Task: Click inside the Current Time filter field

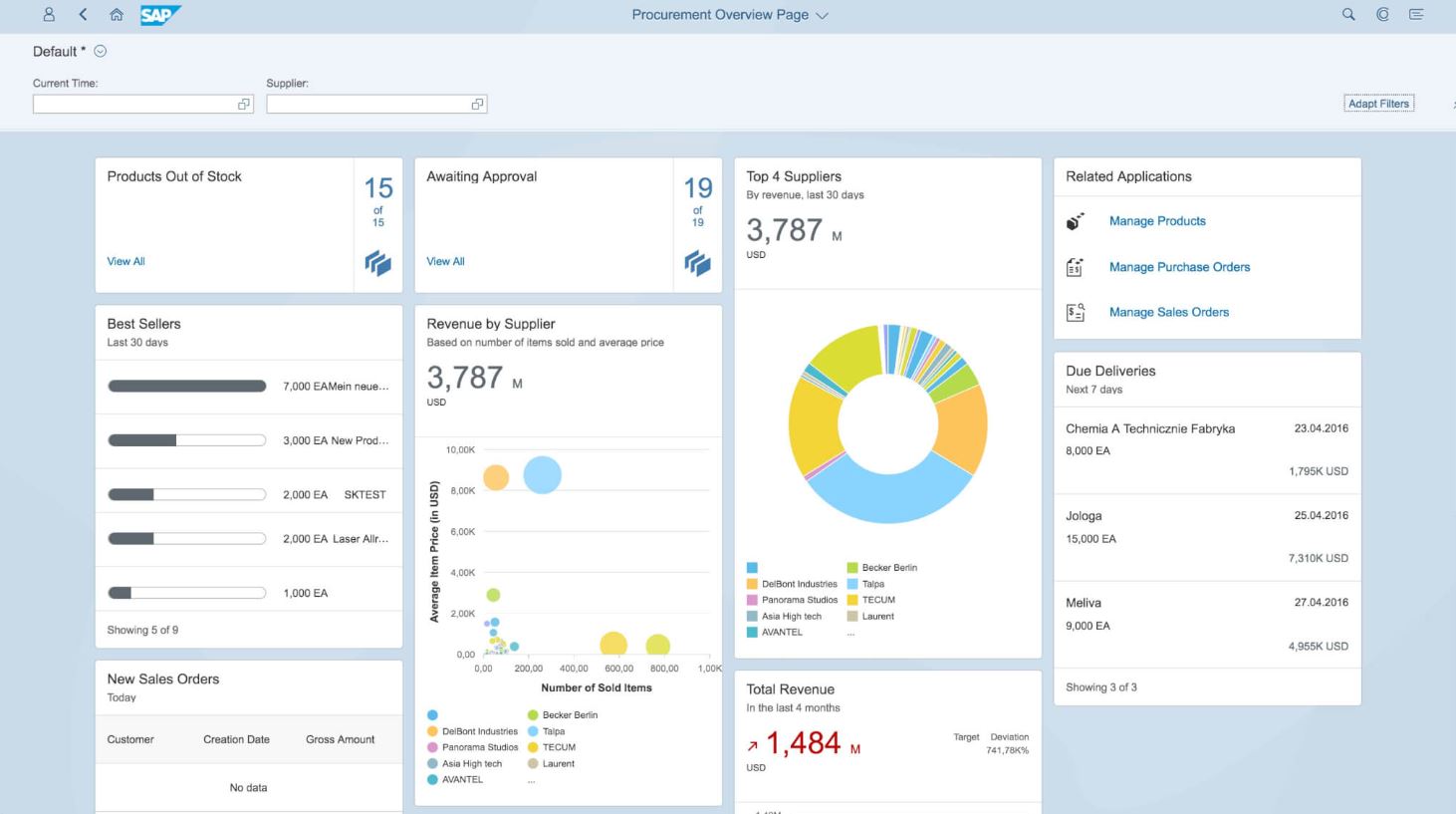Action: 129,104
